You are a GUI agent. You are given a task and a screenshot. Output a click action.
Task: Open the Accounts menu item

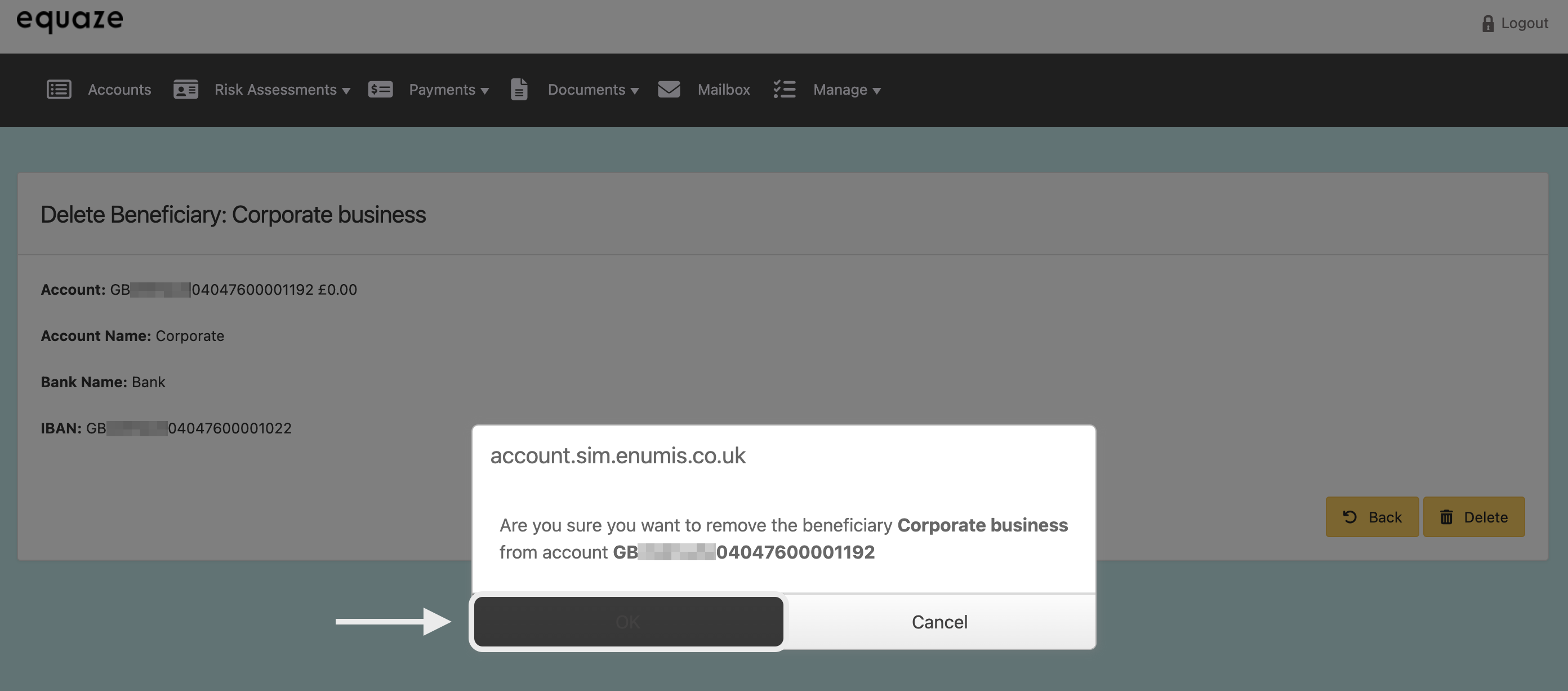(x=119, y=90)
